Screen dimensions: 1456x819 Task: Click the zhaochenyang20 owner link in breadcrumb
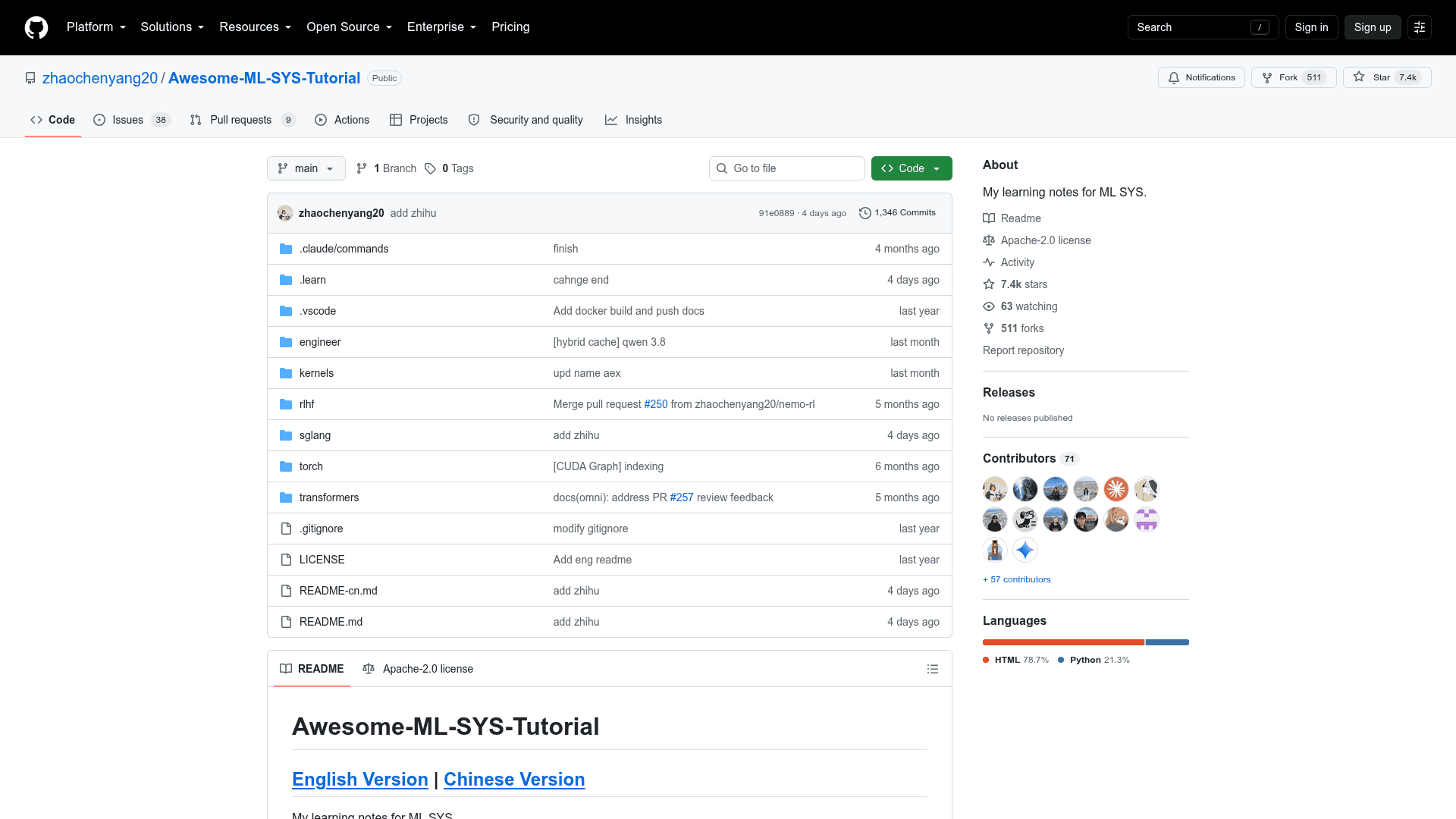100,78
